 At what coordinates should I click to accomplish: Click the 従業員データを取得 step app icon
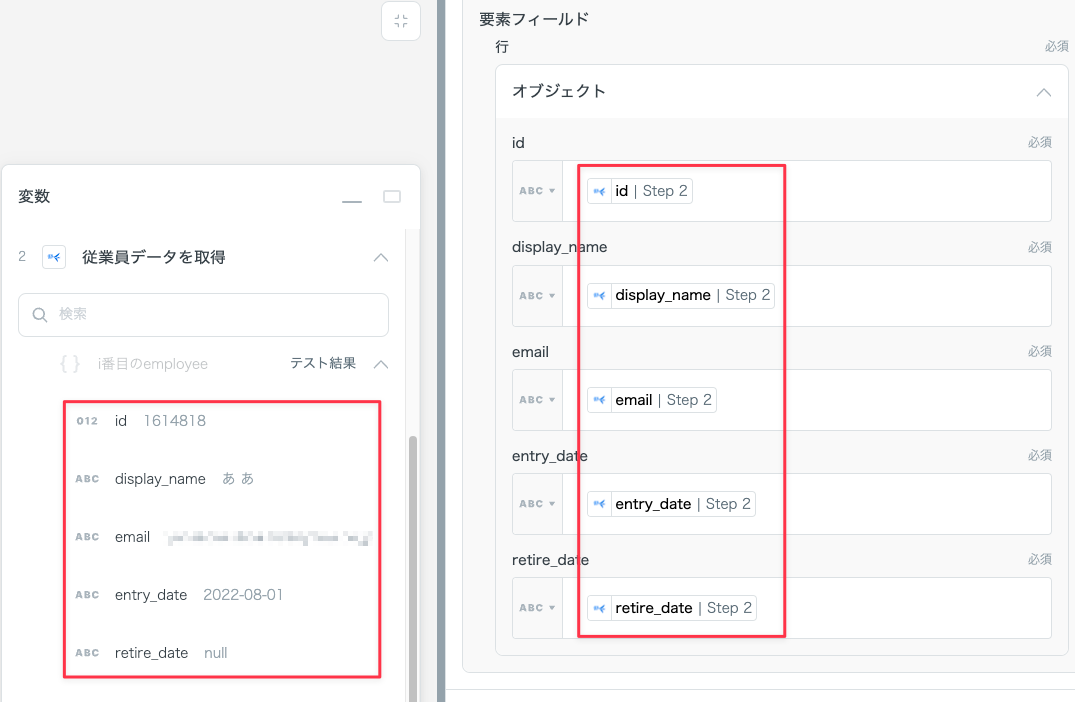54,257
